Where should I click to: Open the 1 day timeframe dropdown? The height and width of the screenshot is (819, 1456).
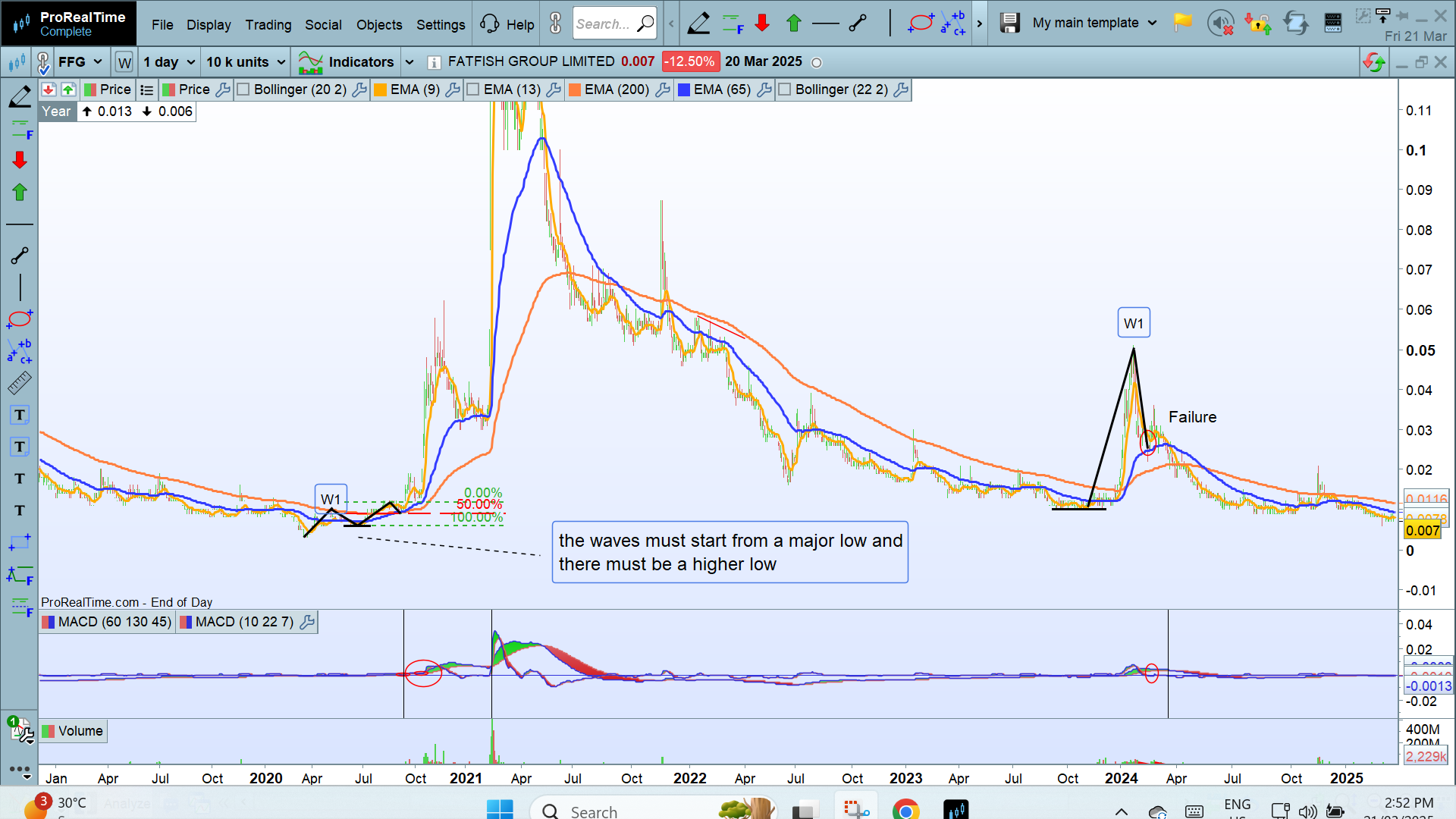pyautogui.click(x=169, y=61)
